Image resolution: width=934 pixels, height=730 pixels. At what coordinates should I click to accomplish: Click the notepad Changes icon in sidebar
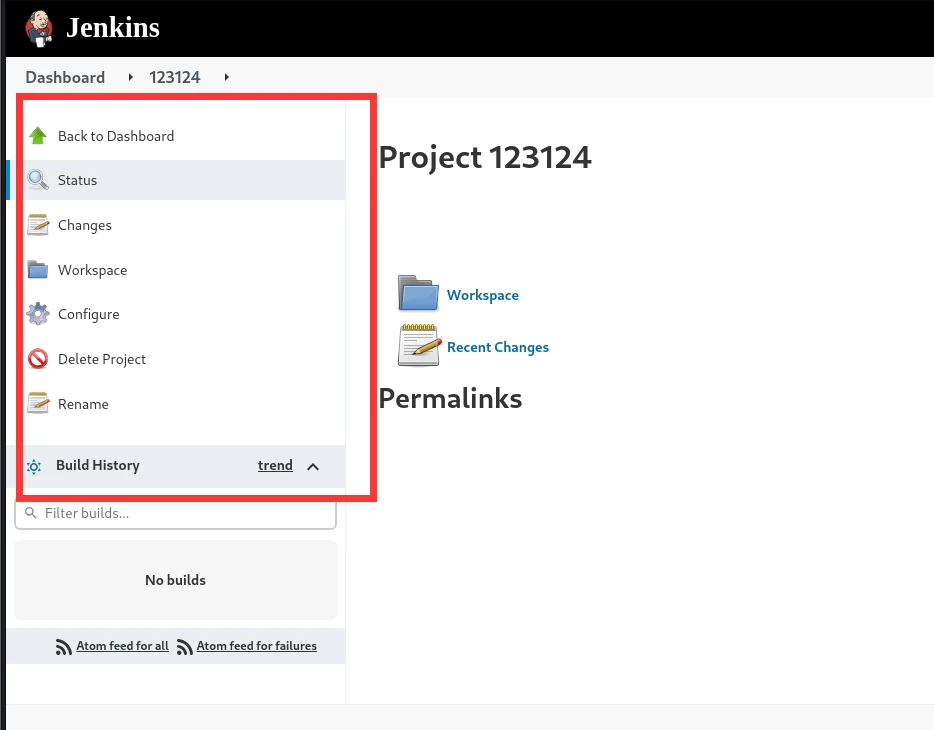point(38,225)
